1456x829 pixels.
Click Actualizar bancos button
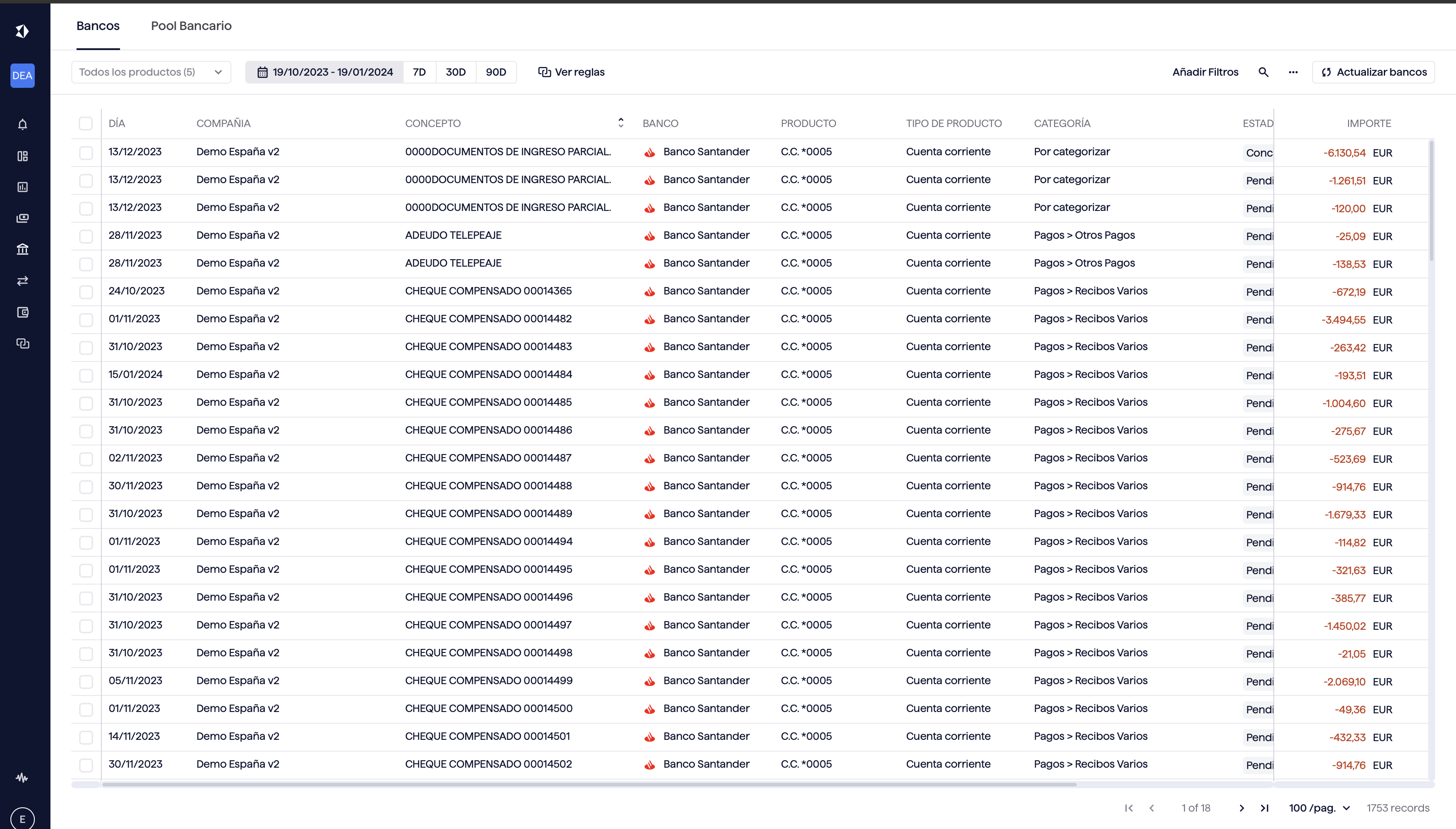click(1373, 72)
